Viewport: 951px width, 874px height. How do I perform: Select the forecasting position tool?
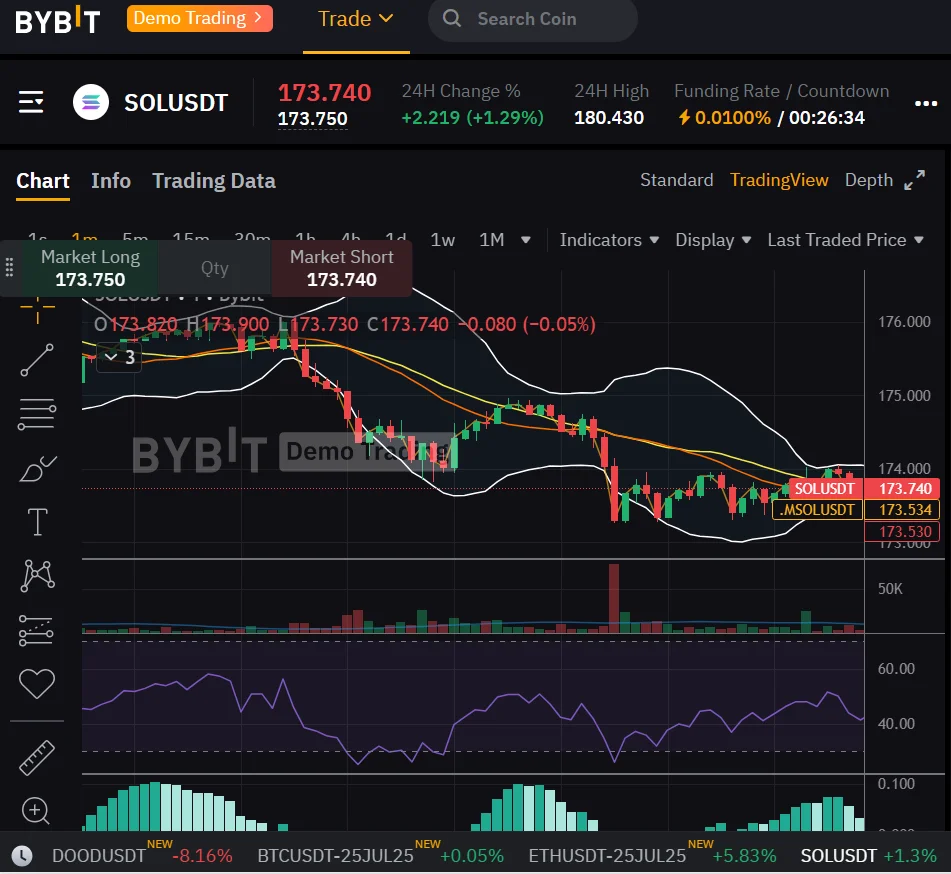[x=36, y=630]
